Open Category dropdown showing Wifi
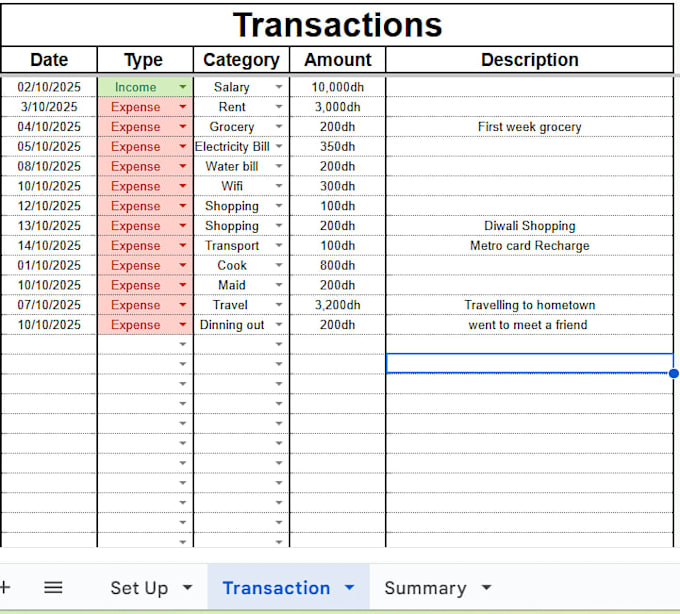This screenshot has height=614, width=680. 279,186
